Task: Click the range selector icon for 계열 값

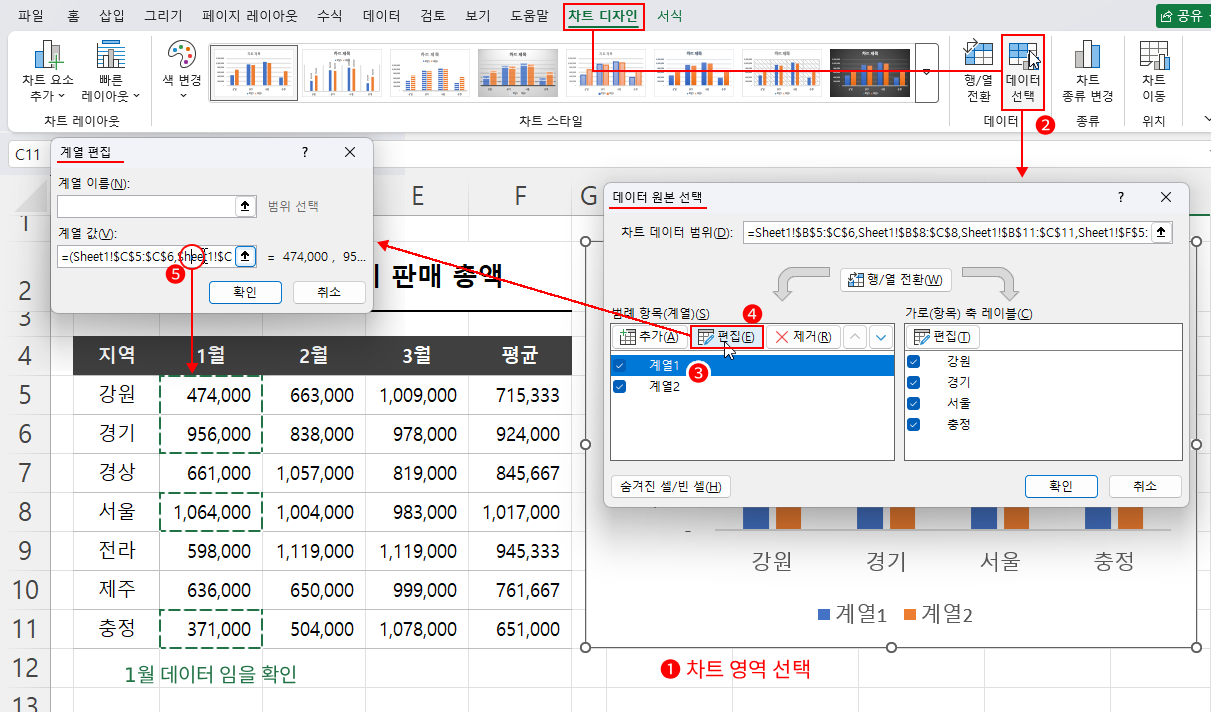Action: click(x=245, y=256)
